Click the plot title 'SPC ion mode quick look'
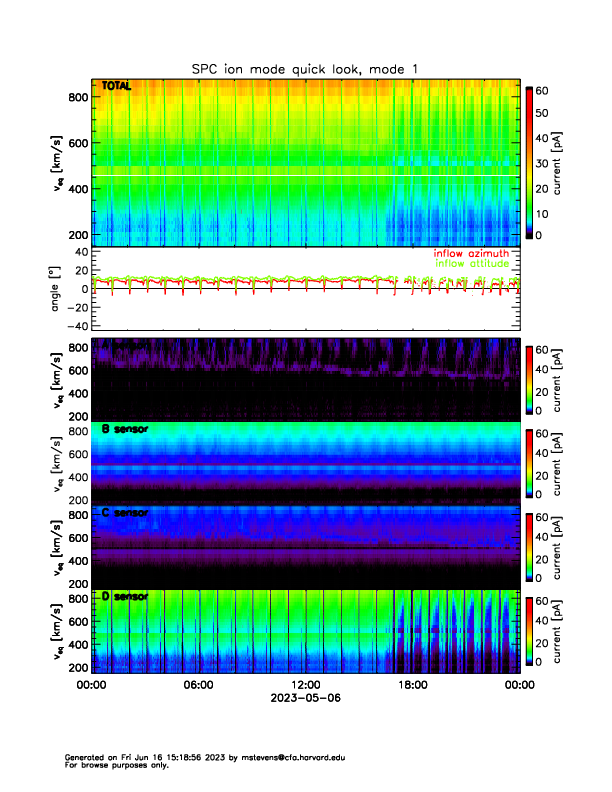The image size is (612, 792). [x=305, y=68]
